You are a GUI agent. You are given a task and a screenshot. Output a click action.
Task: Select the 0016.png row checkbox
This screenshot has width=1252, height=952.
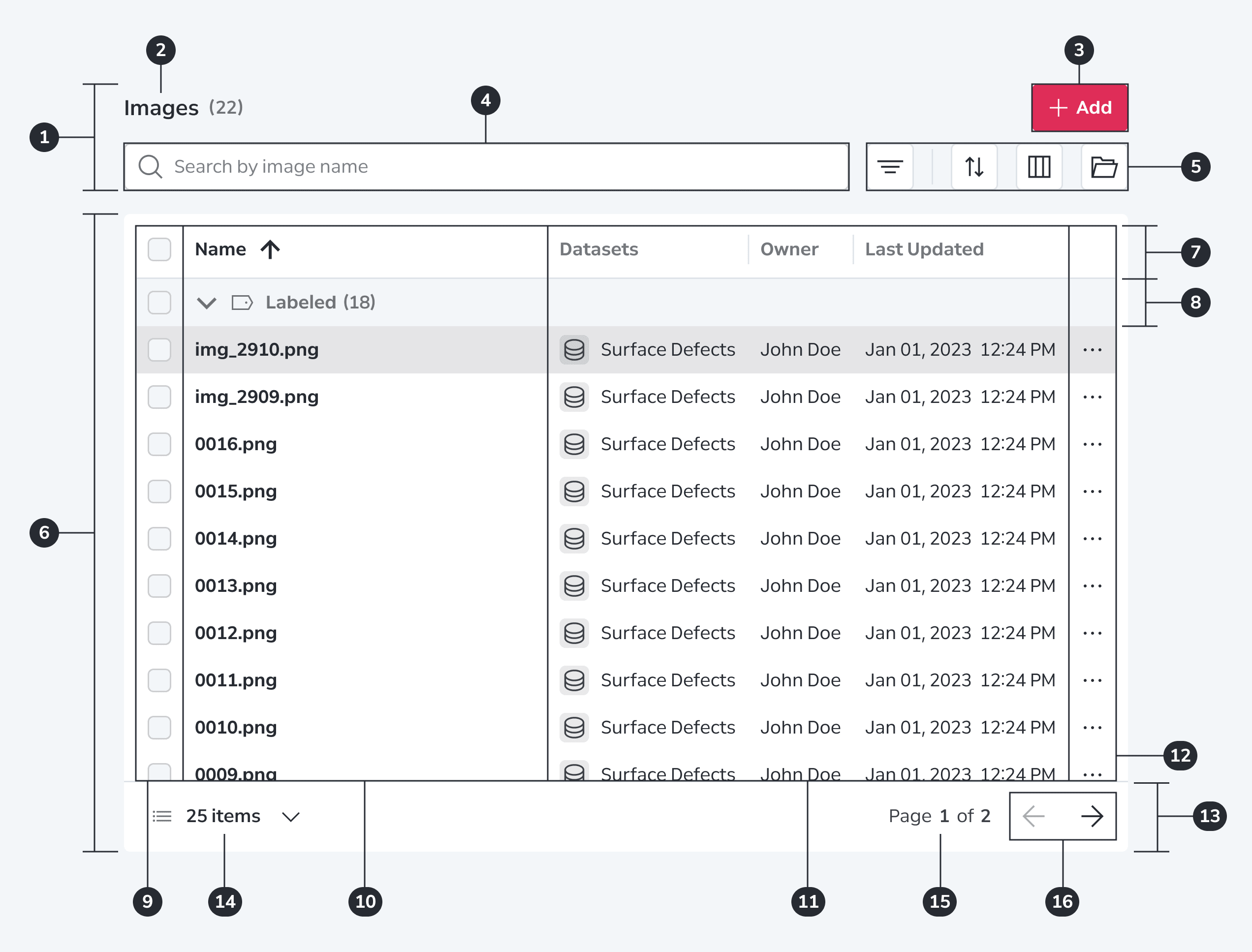click(159, 444)
